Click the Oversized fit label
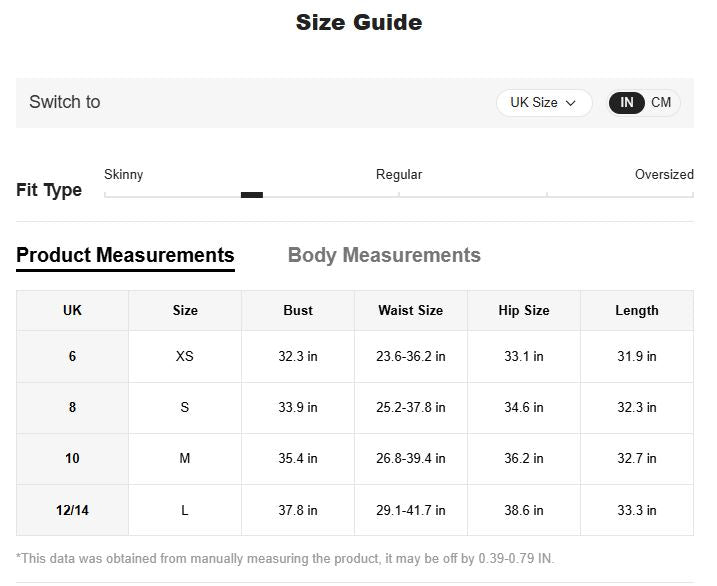Screen dimensions: 717x586 click(x=663, y=174)
